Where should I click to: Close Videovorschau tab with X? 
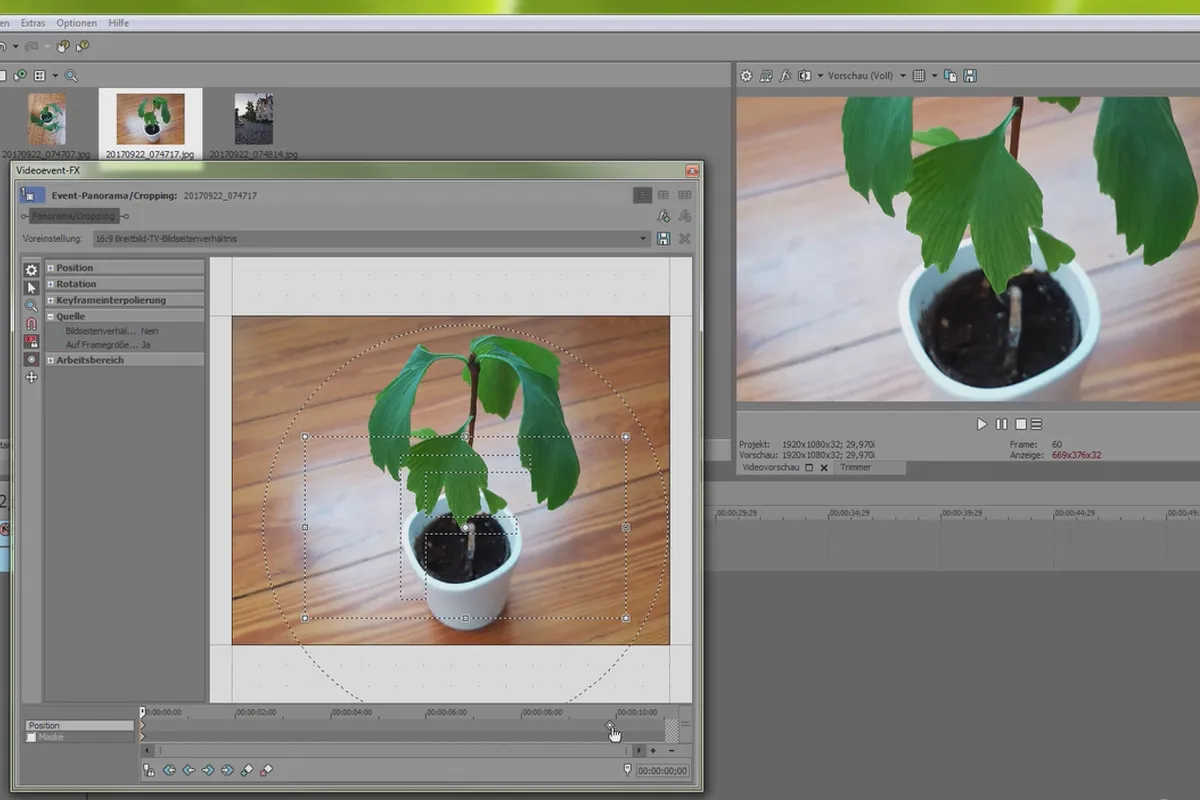824,467
